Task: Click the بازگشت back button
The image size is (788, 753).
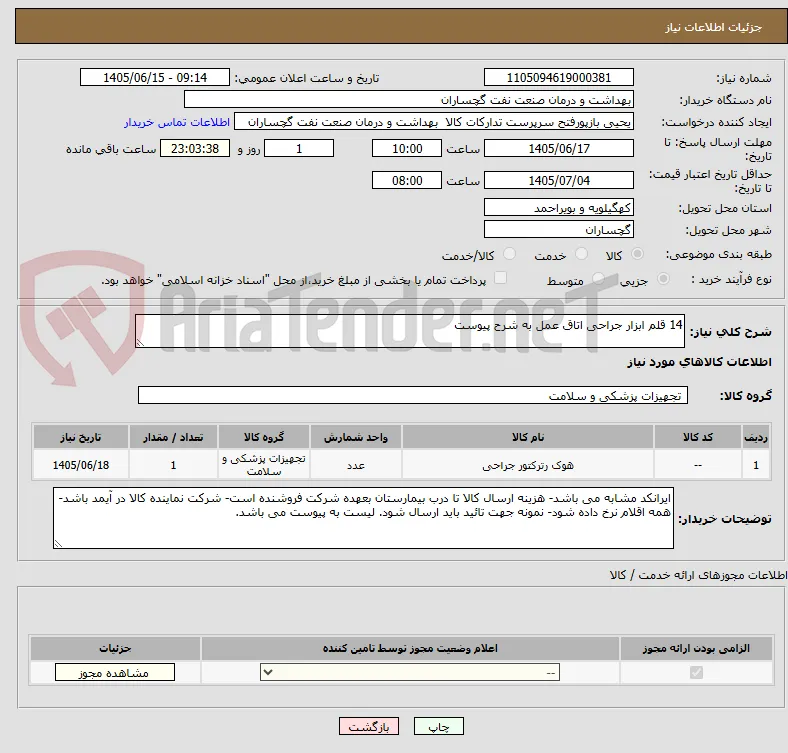Action: click(369, 726)
